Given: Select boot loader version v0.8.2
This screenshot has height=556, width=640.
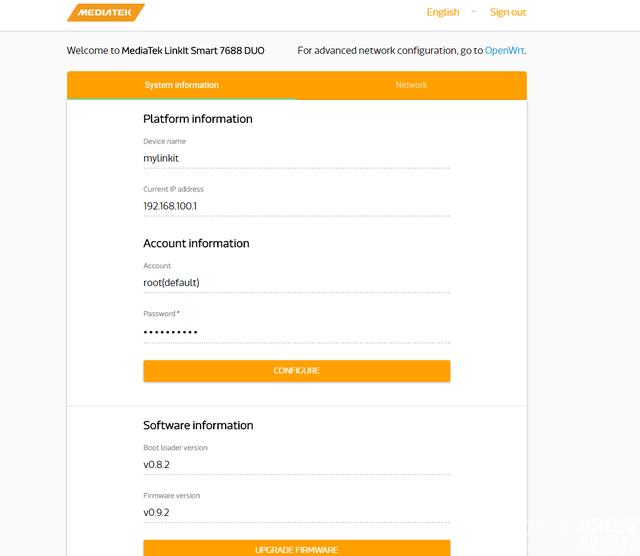Looking at the screenshot, I should 156,465.
